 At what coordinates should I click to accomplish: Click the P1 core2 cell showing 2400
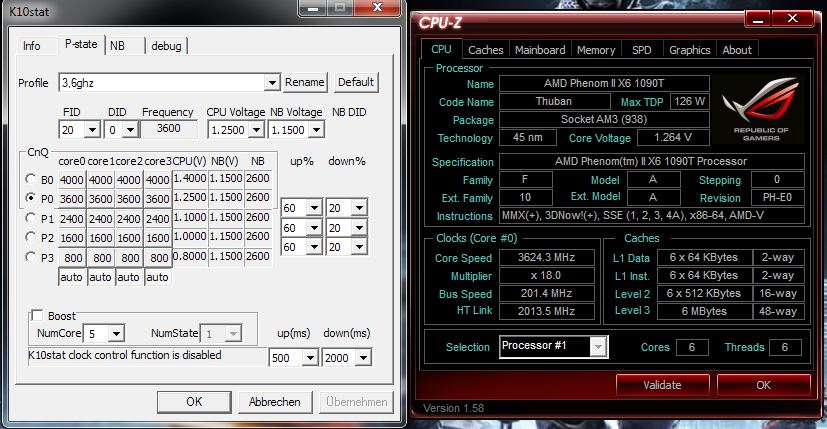[129, 219]
